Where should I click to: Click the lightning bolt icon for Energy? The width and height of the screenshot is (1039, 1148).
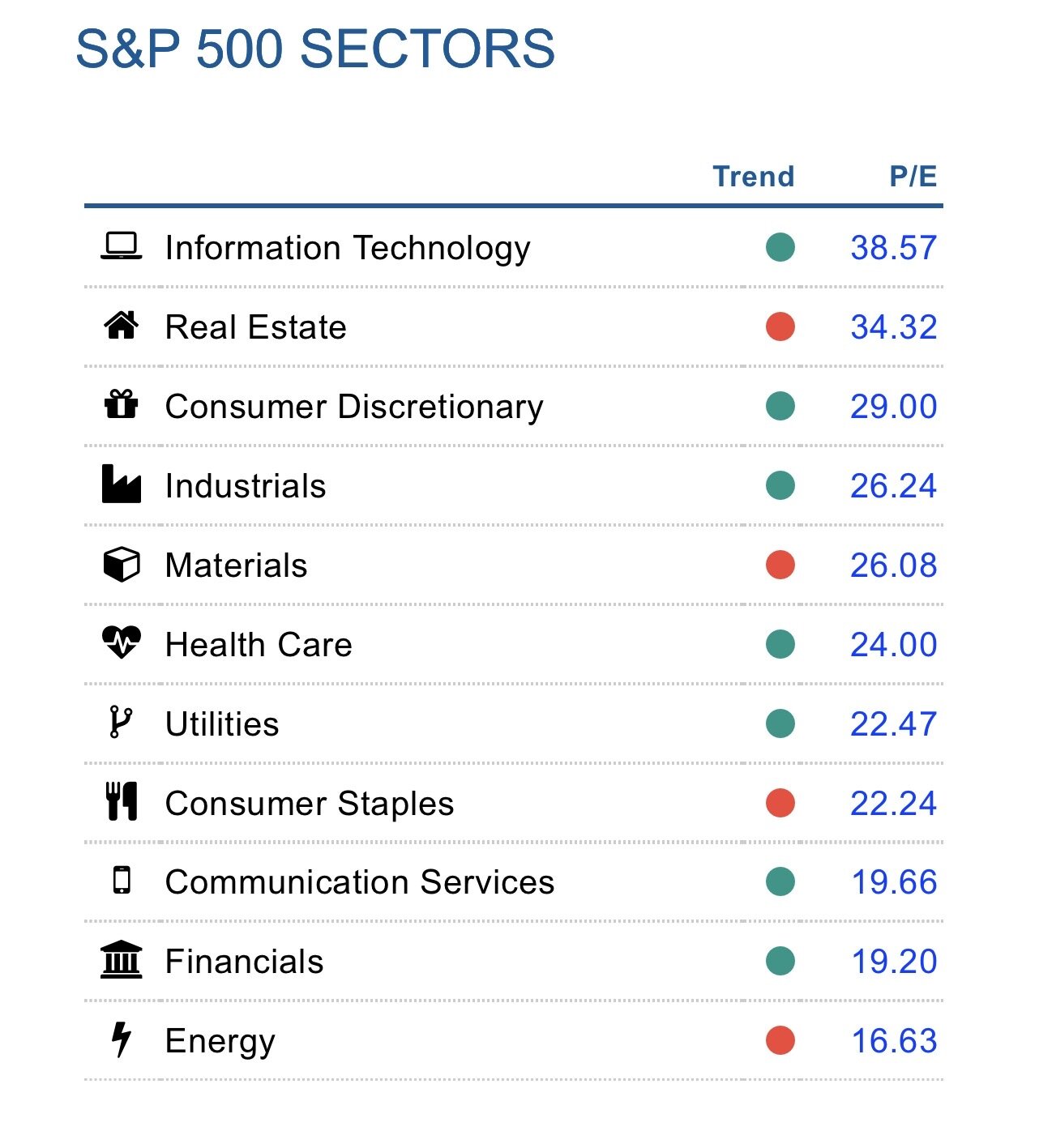(x=122, y=1039)
